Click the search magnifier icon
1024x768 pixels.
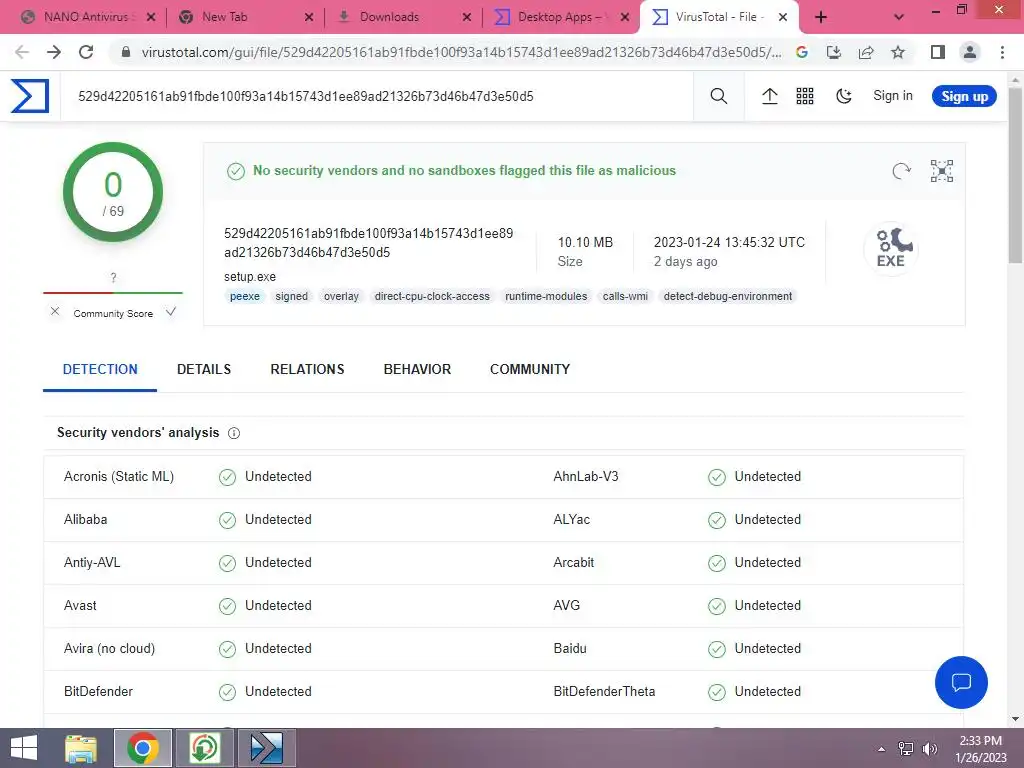click(x=718, y=96)
